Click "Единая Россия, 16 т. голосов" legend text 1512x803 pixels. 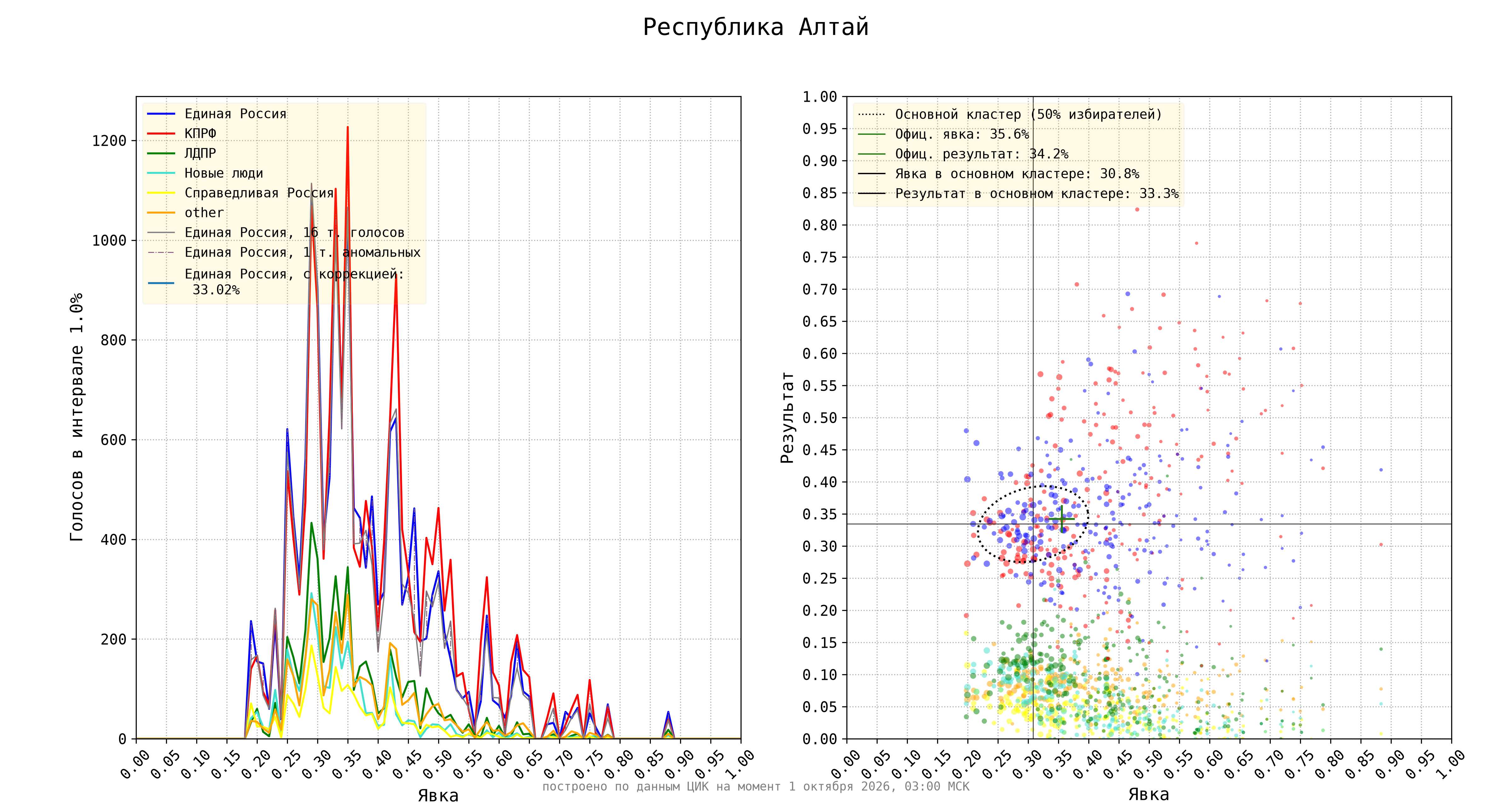pyautogui.click(x=295, y=232)
